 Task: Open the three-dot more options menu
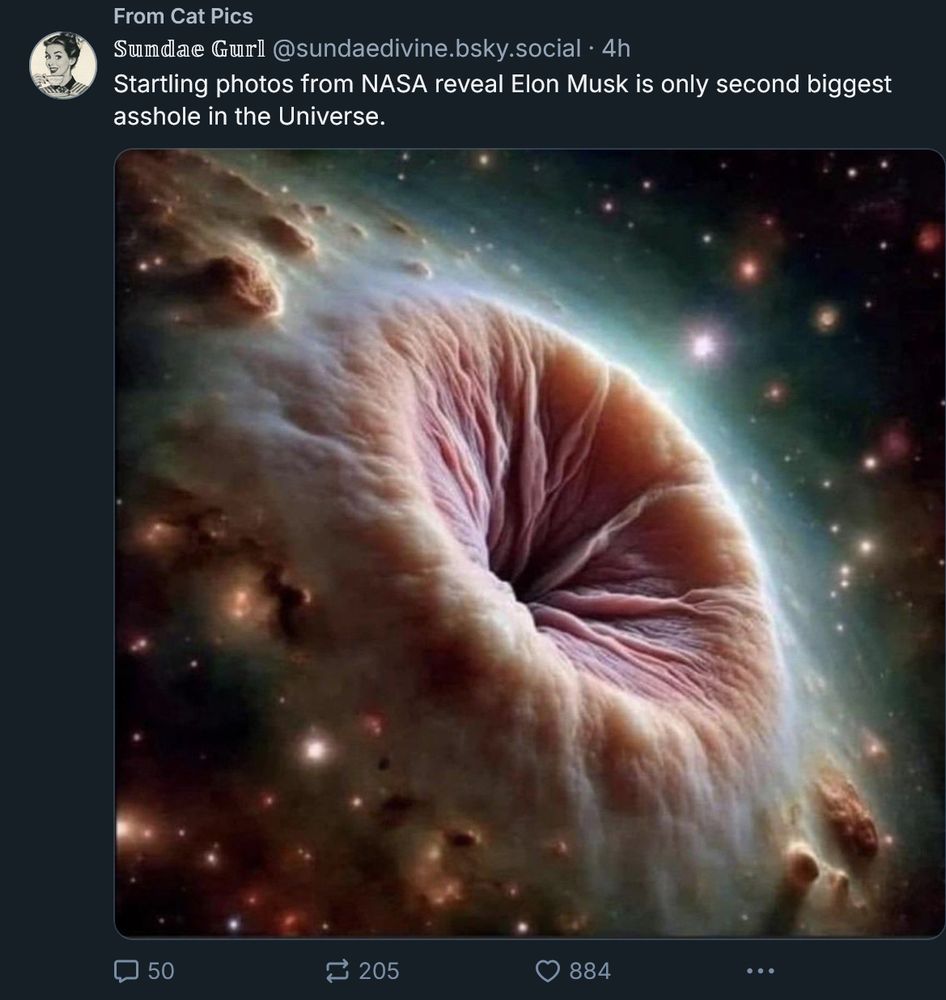coord(760,970)
